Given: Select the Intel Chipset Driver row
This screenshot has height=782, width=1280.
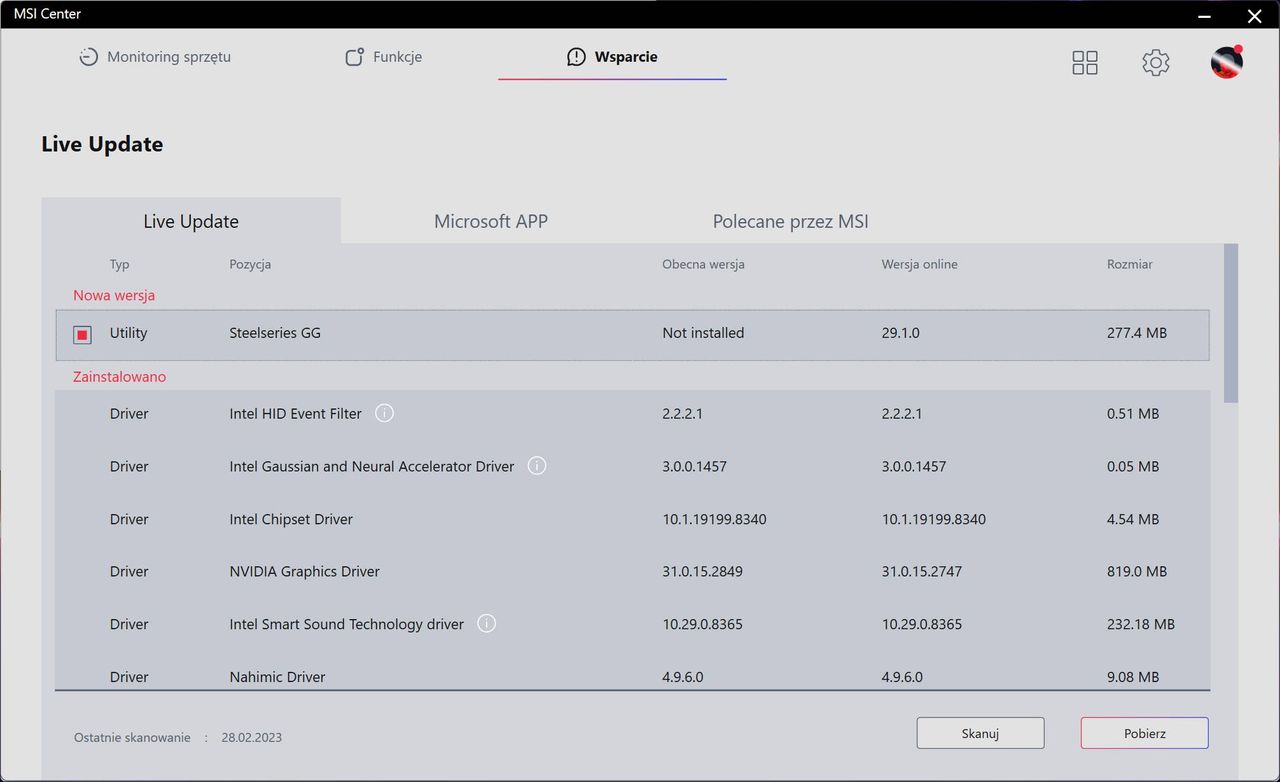Looking at the screenshot, I should (632, 519).
